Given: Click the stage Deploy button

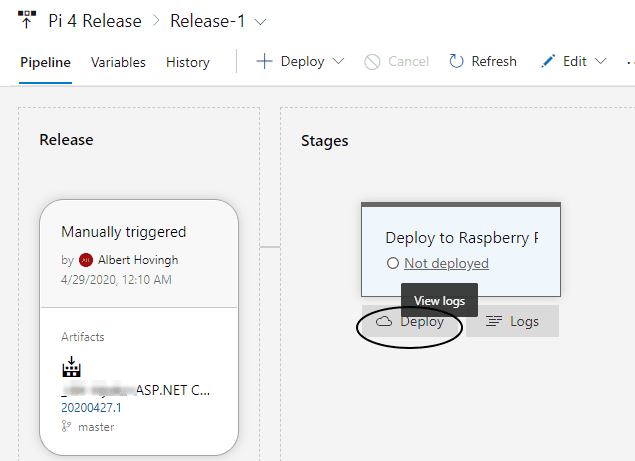Looking at the screenshot, I should tap(410, 322).
